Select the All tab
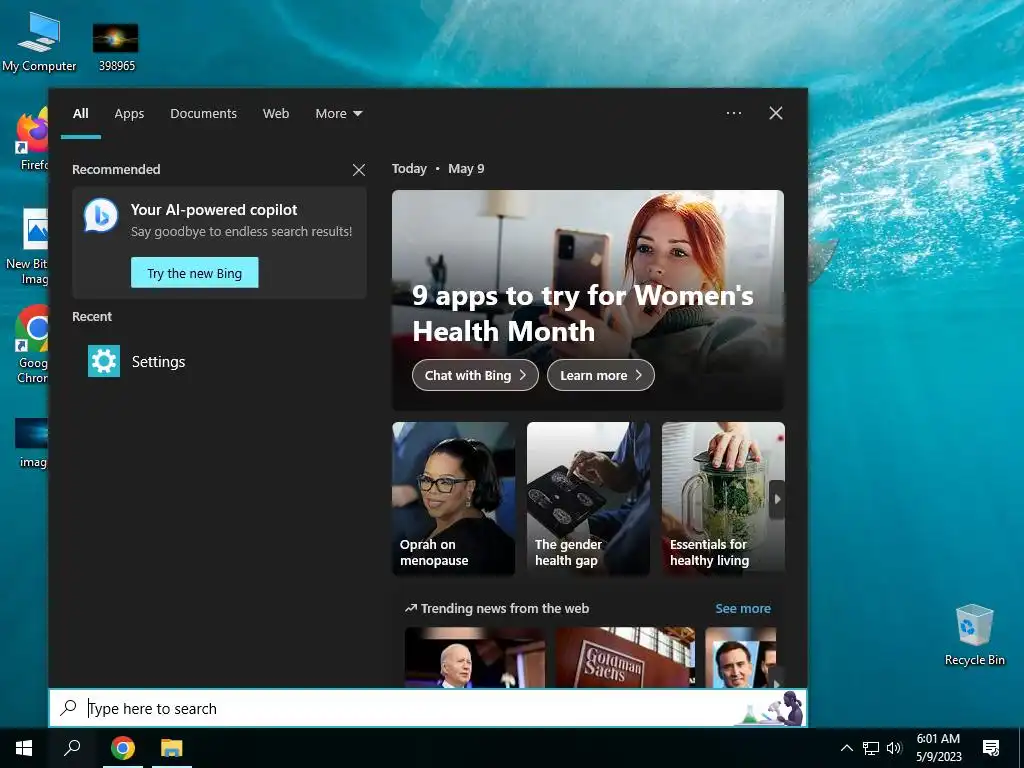The width and height of the screenshot is (1024, 768). [81, 114]
